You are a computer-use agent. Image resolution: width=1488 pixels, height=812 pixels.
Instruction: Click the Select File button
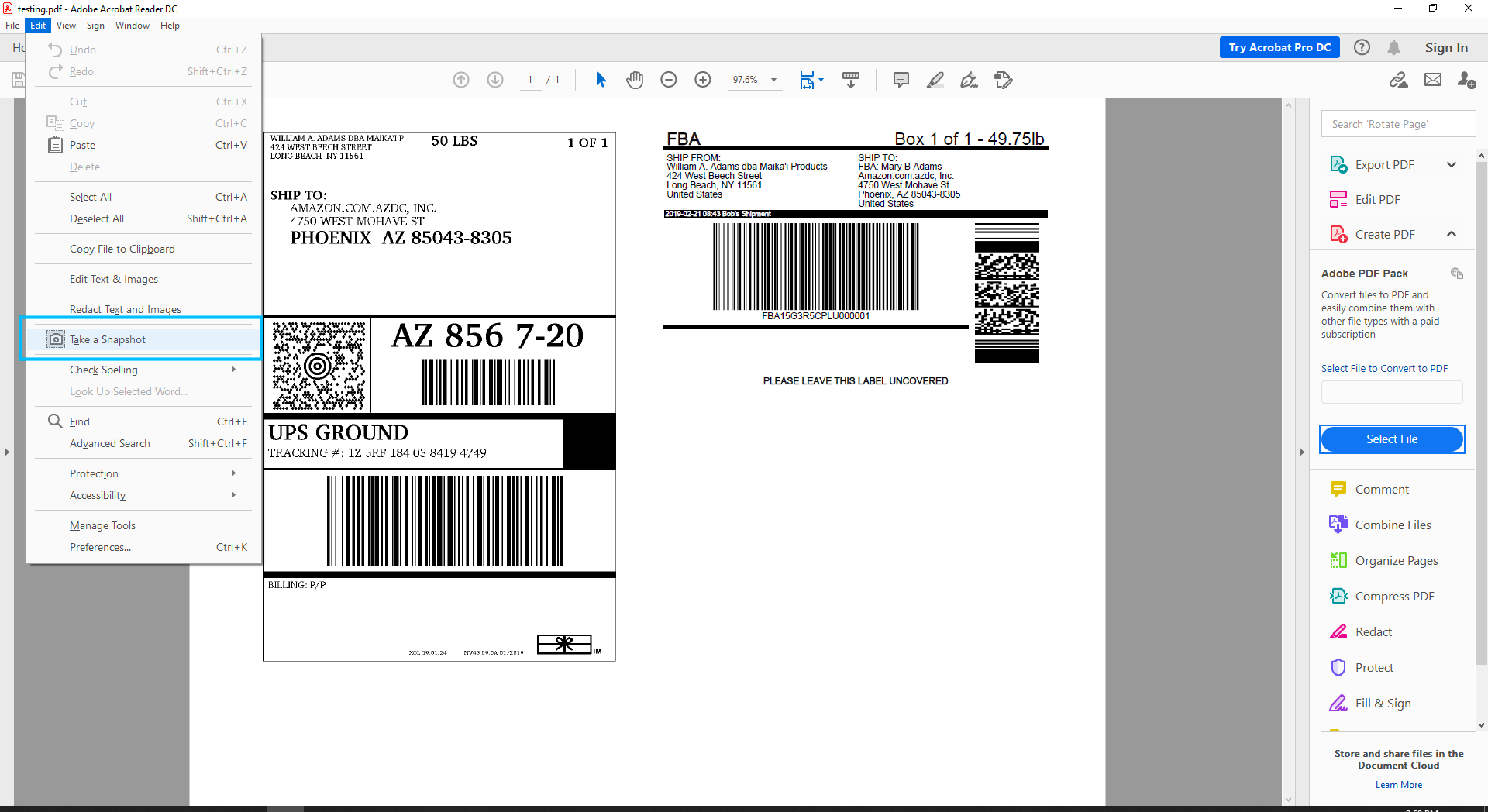click(1392, 439)
